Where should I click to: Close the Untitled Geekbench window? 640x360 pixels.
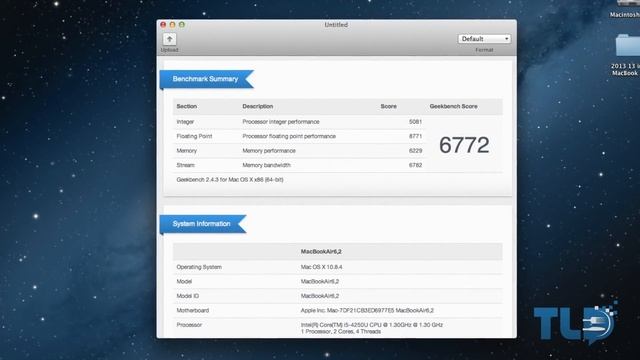163,25
